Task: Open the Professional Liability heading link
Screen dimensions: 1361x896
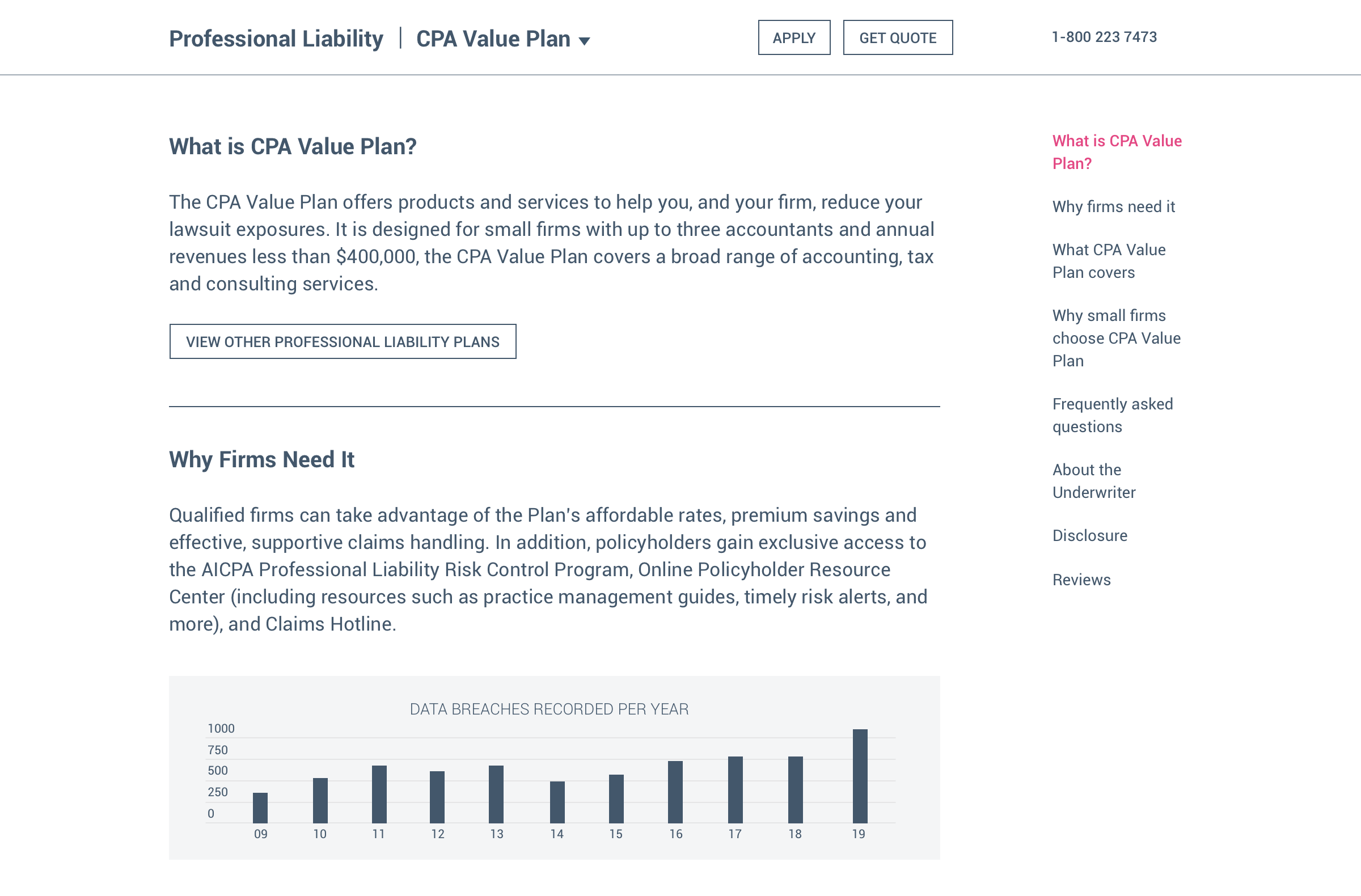Action: coord(276,39)
